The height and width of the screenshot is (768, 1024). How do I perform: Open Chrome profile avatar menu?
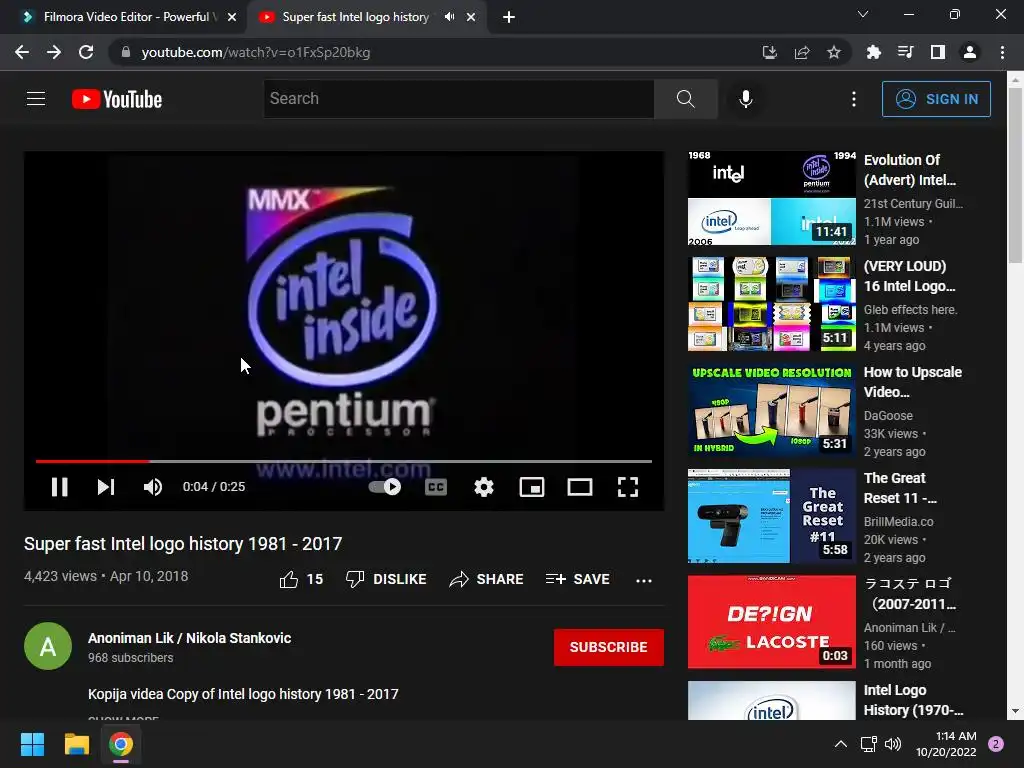click(x=970, y=52)
